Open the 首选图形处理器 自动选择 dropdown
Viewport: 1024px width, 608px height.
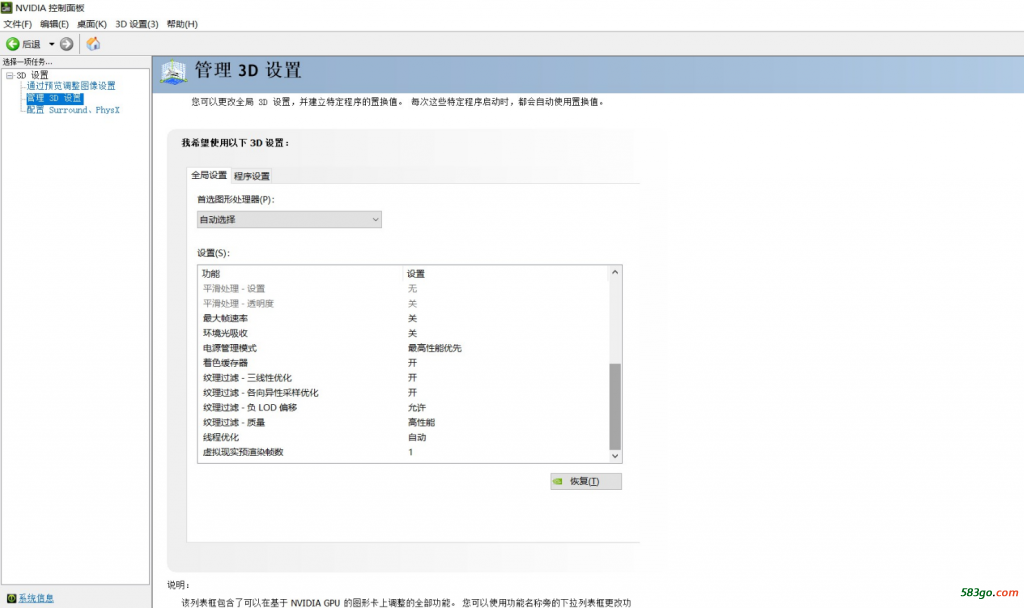point(289,219)
